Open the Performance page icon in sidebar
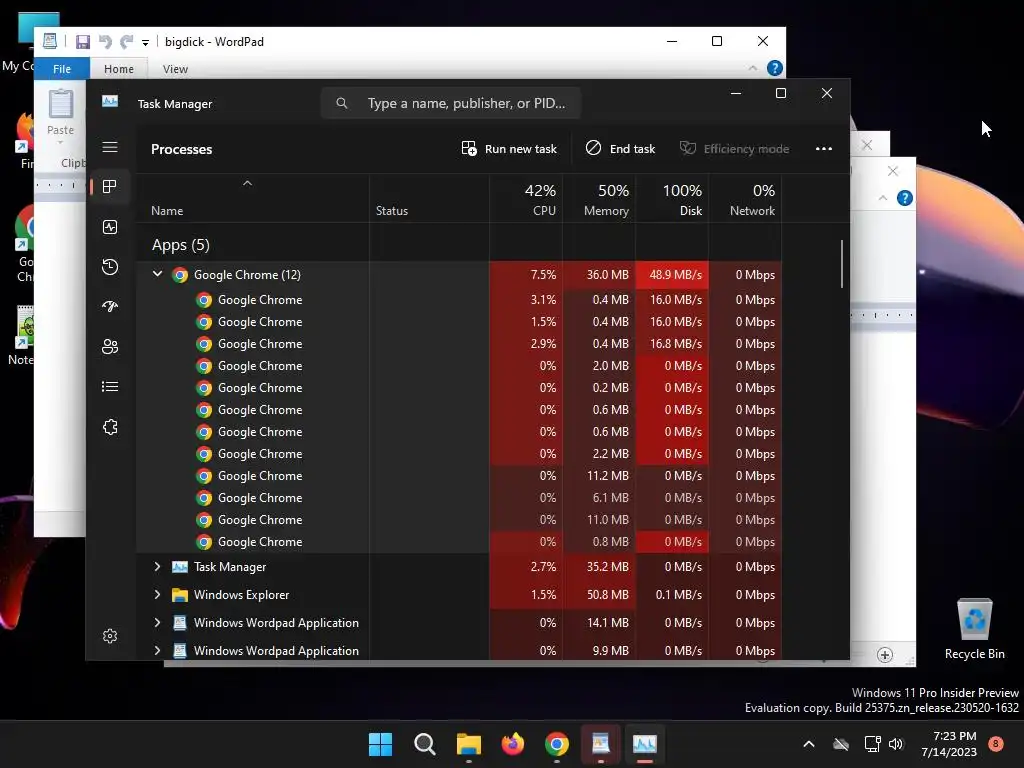The width and height of the screenshot is (1024, 768). click(x=110, y=227)
